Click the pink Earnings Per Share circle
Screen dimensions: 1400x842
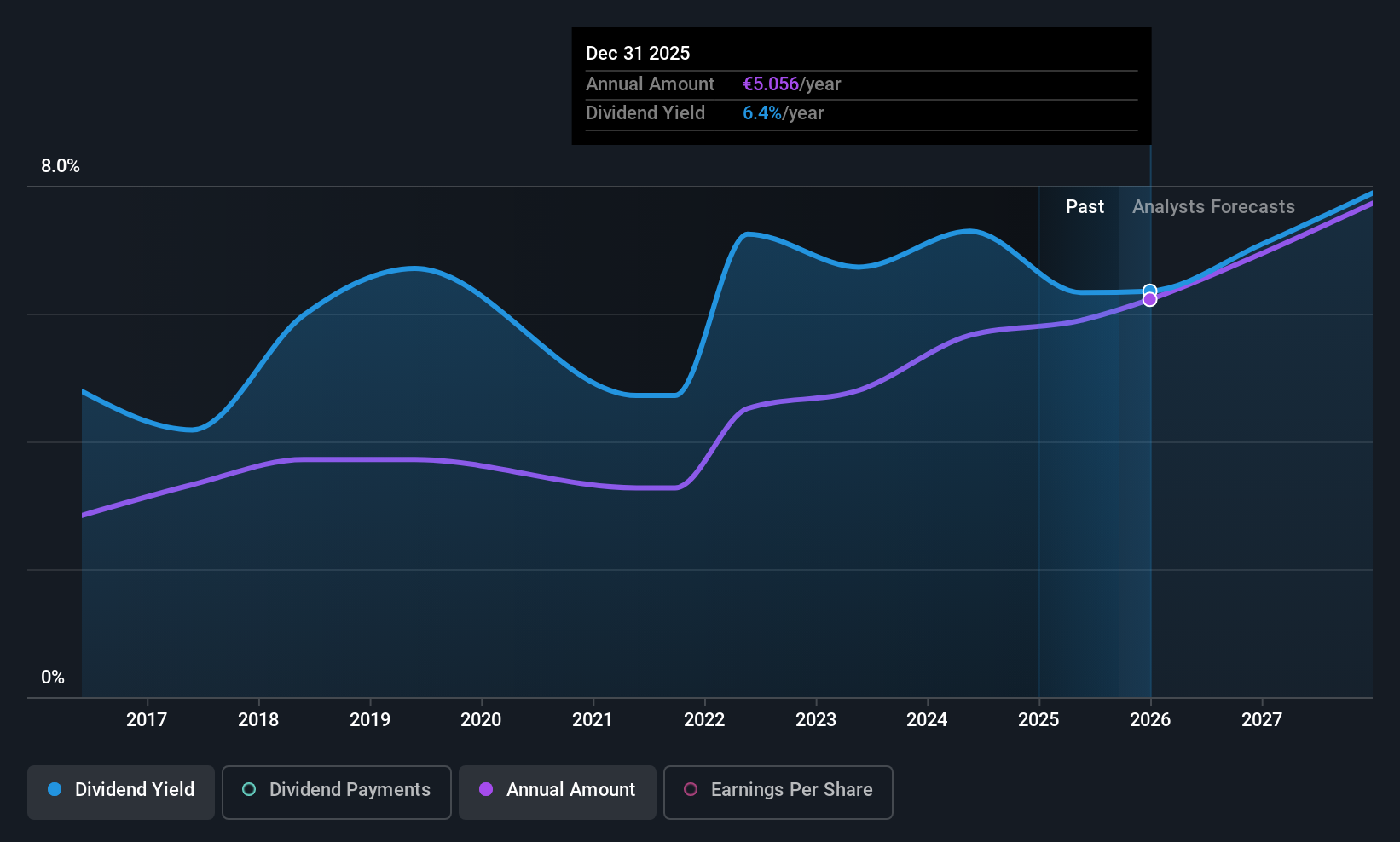[691, 789]
